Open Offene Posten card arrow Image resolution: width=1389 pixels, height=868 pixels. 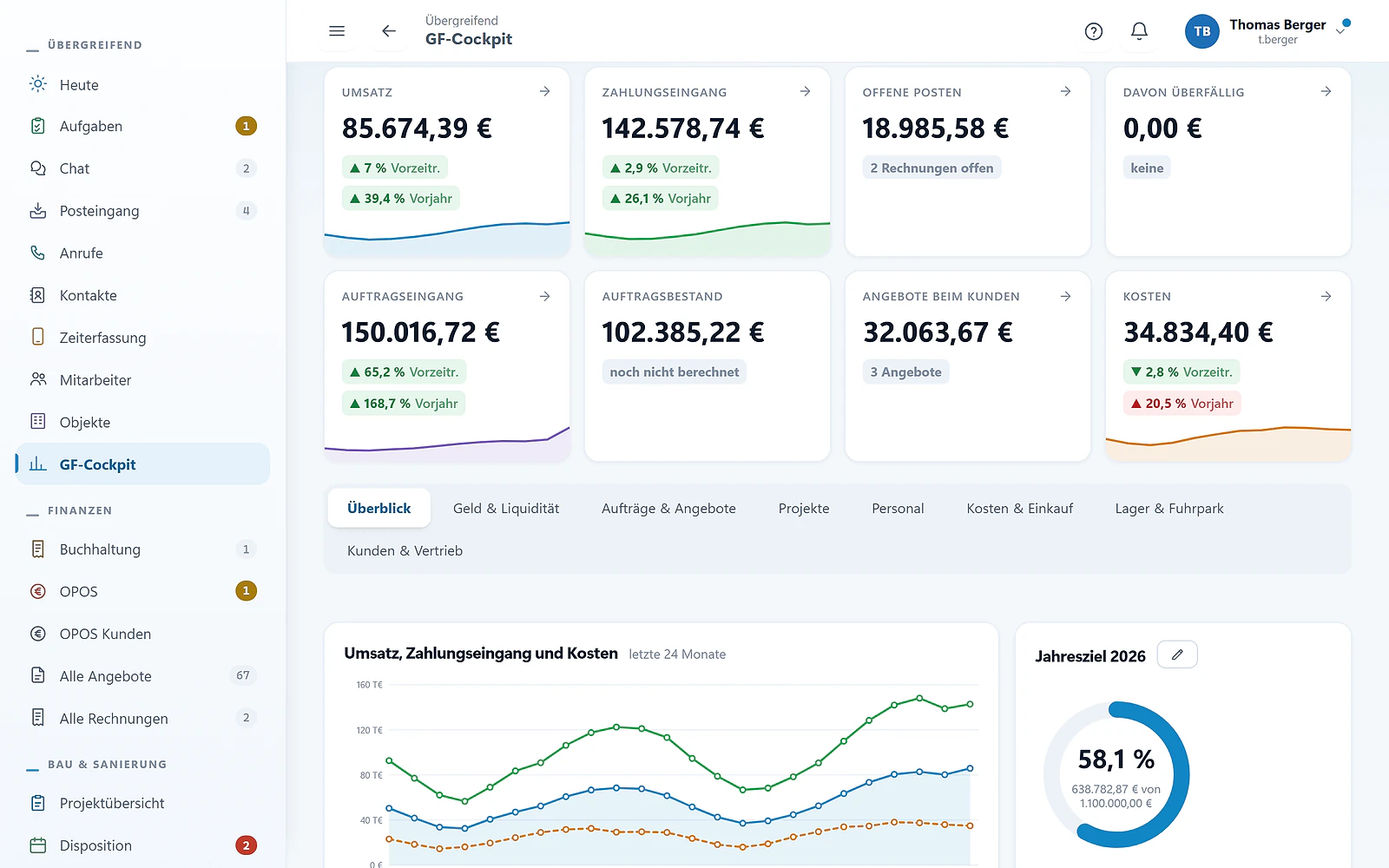click(1065, 91)
